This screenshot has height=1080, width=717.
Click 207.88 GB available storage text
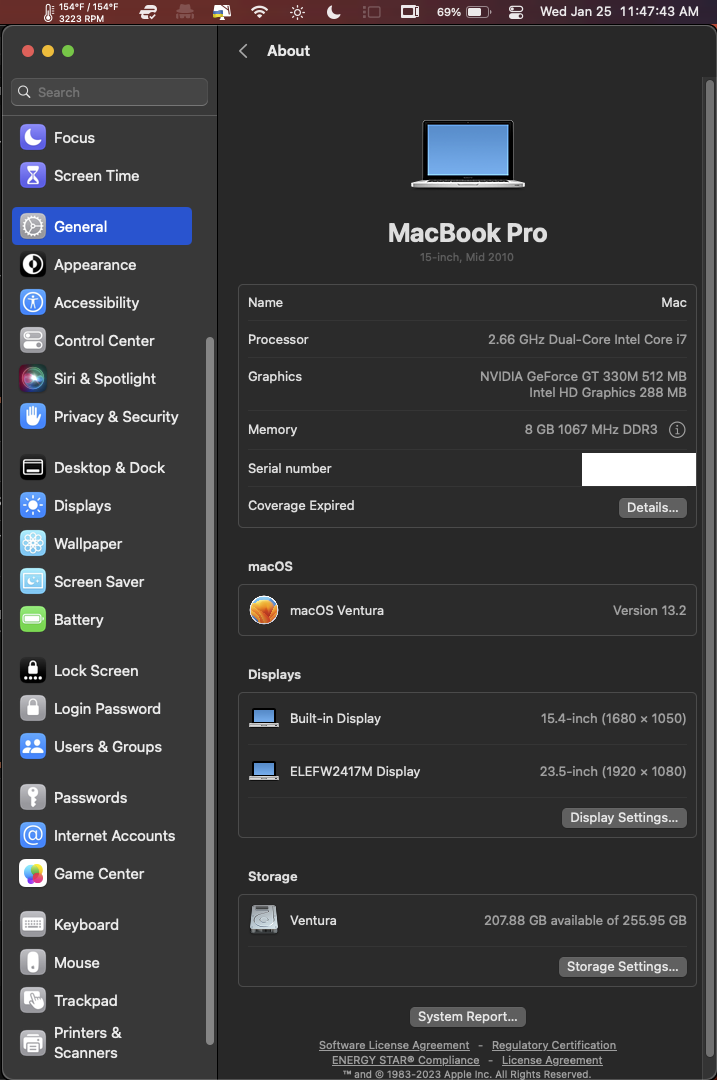[x=585, y=920]
